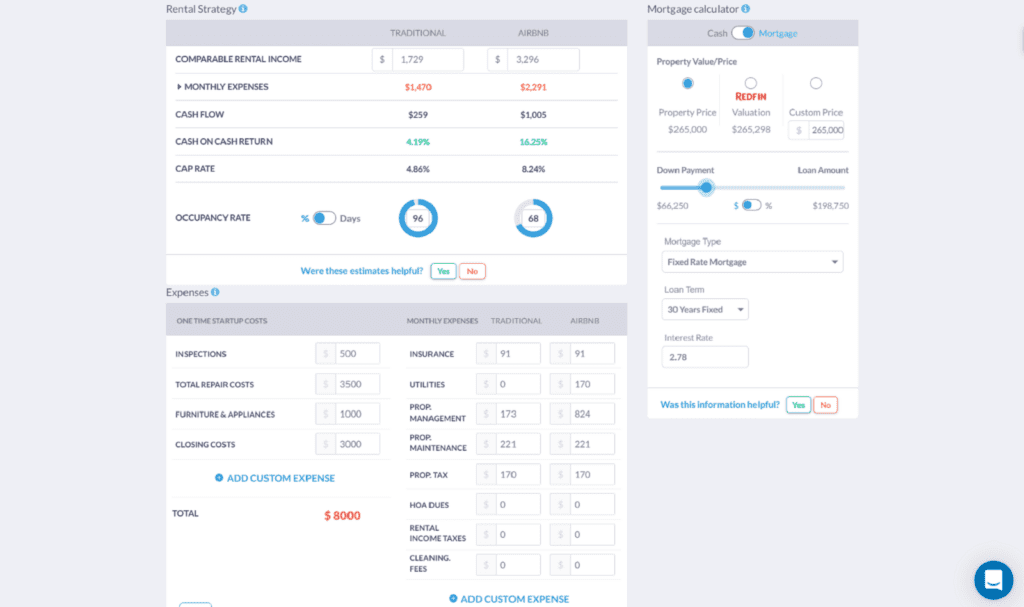Screen dimensions: 1024x607
Task: Click Yes for rental estimate helpfulness
Action: pos(443,271)
